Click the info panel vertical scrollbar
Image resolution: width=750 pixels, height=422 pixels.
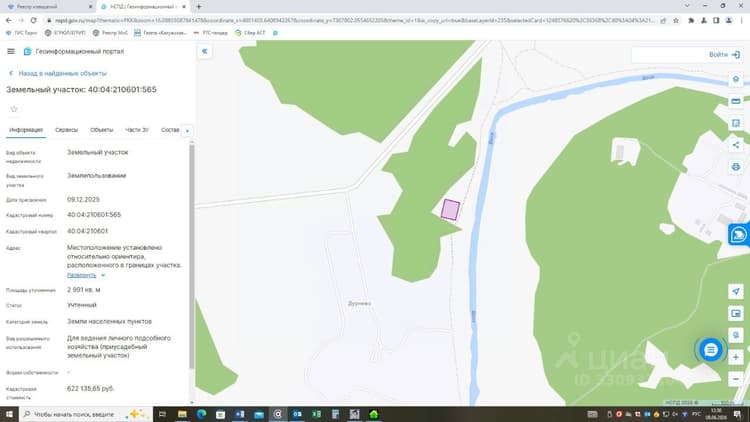[x=192, y=256]
